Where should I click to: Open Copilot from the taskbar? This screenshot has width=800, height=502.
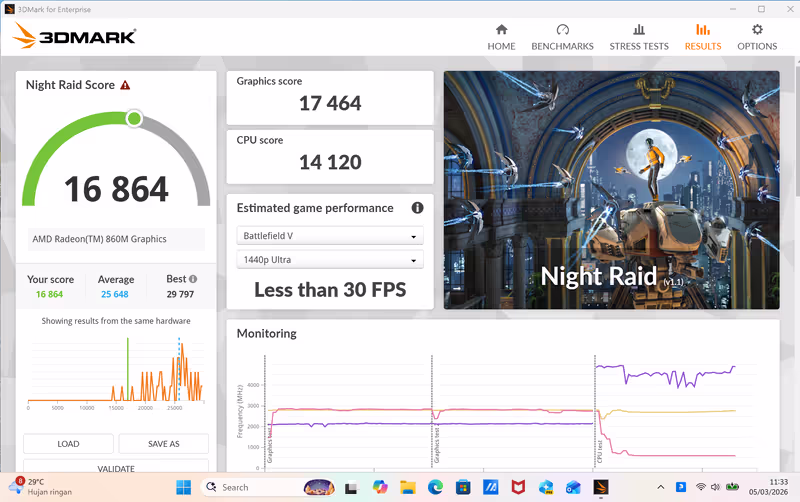[x=379, y=487]
